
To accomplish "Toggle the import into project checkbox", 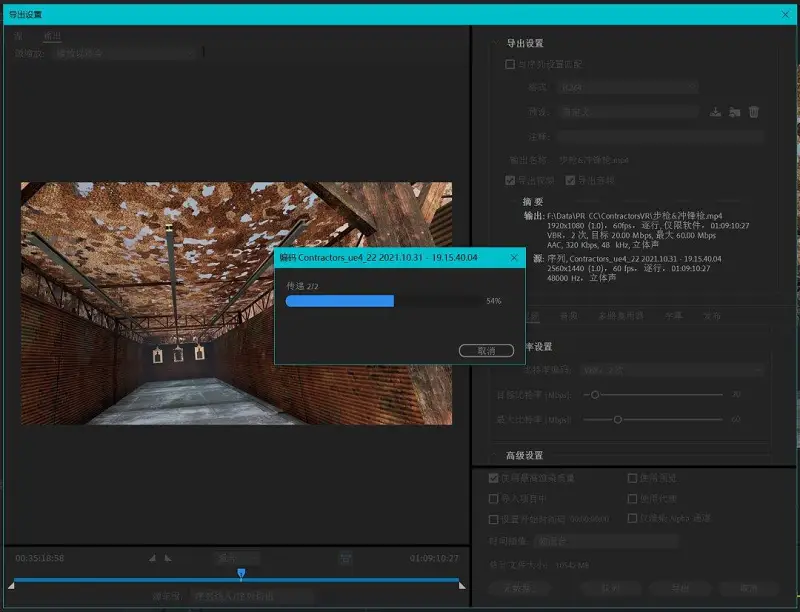I will [493, 498].
